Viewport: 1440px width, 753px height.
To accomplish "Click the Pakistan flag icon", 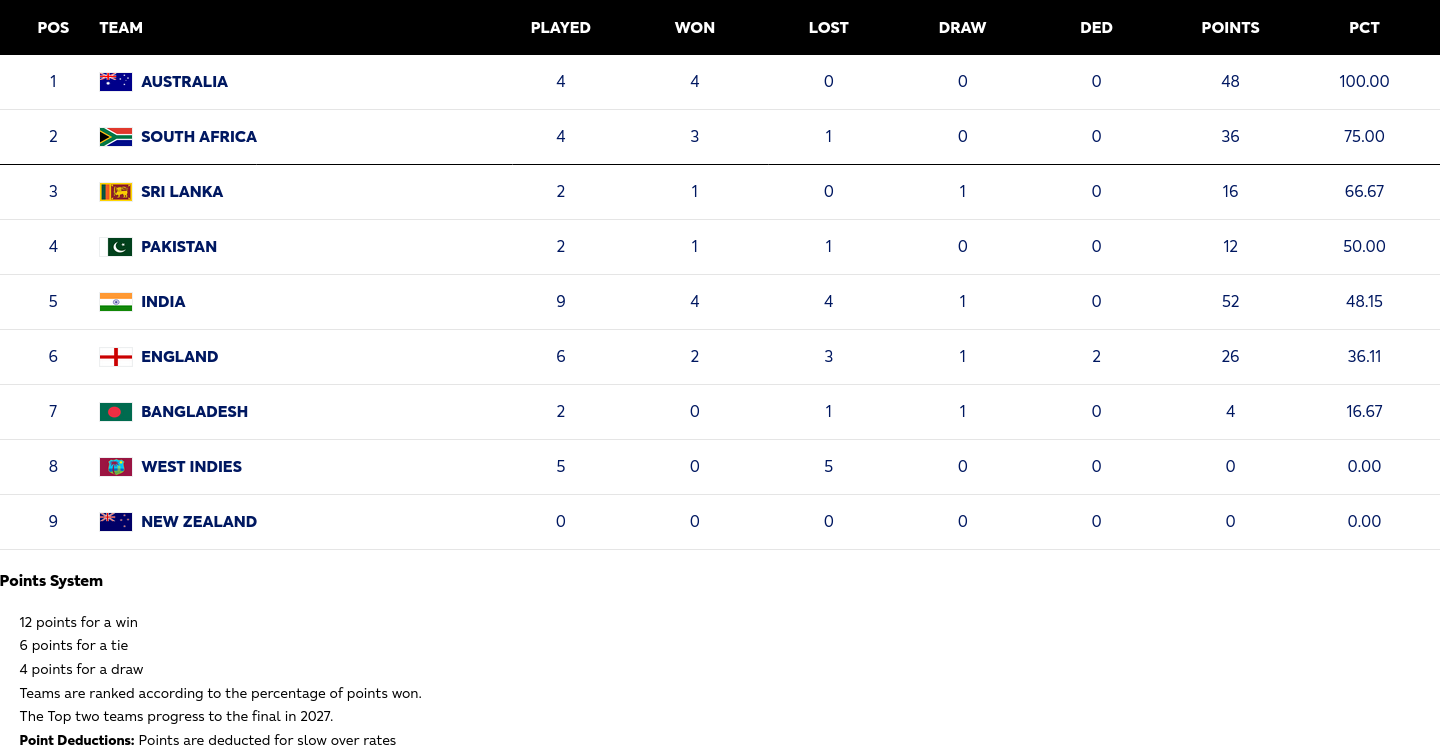I will tap(116, 247).
